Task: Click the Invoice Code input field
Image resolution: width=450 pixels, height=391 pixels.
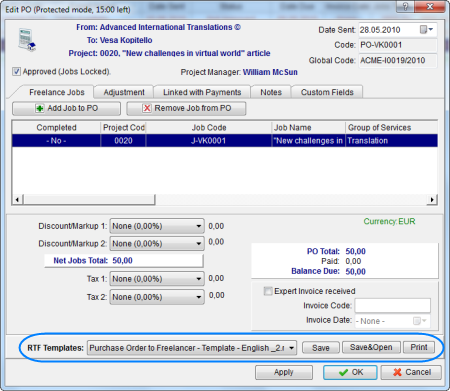Action: tap(393, 305)
